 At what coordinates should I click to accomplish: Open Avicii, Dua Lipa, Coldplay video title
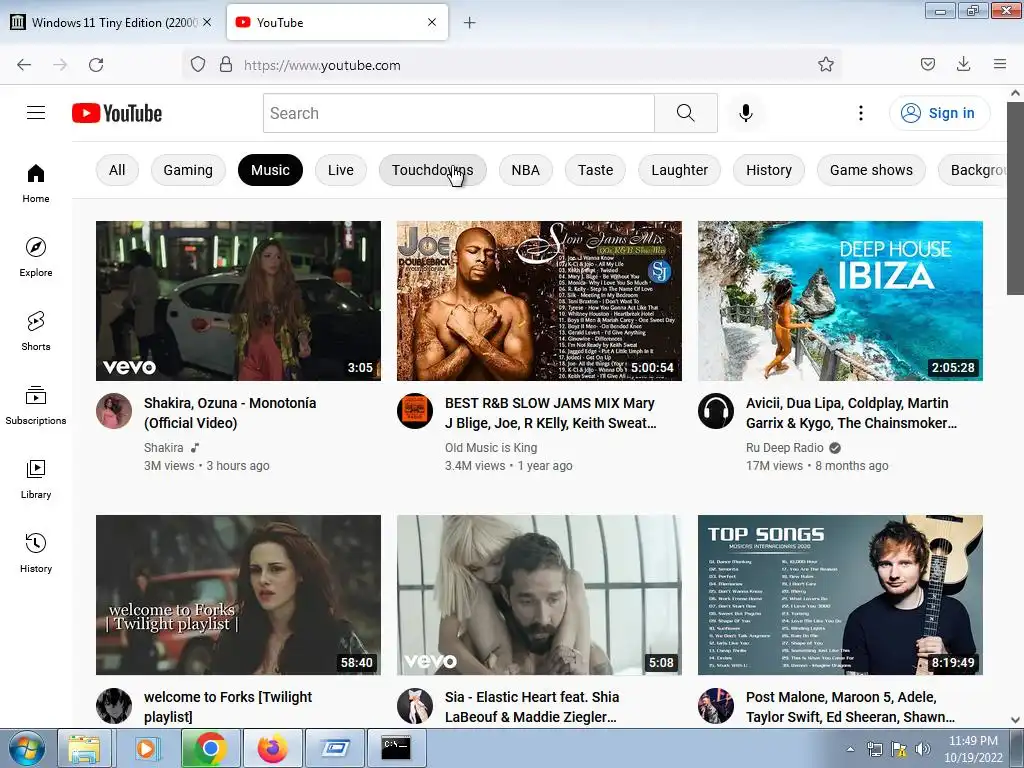(852, 413)
